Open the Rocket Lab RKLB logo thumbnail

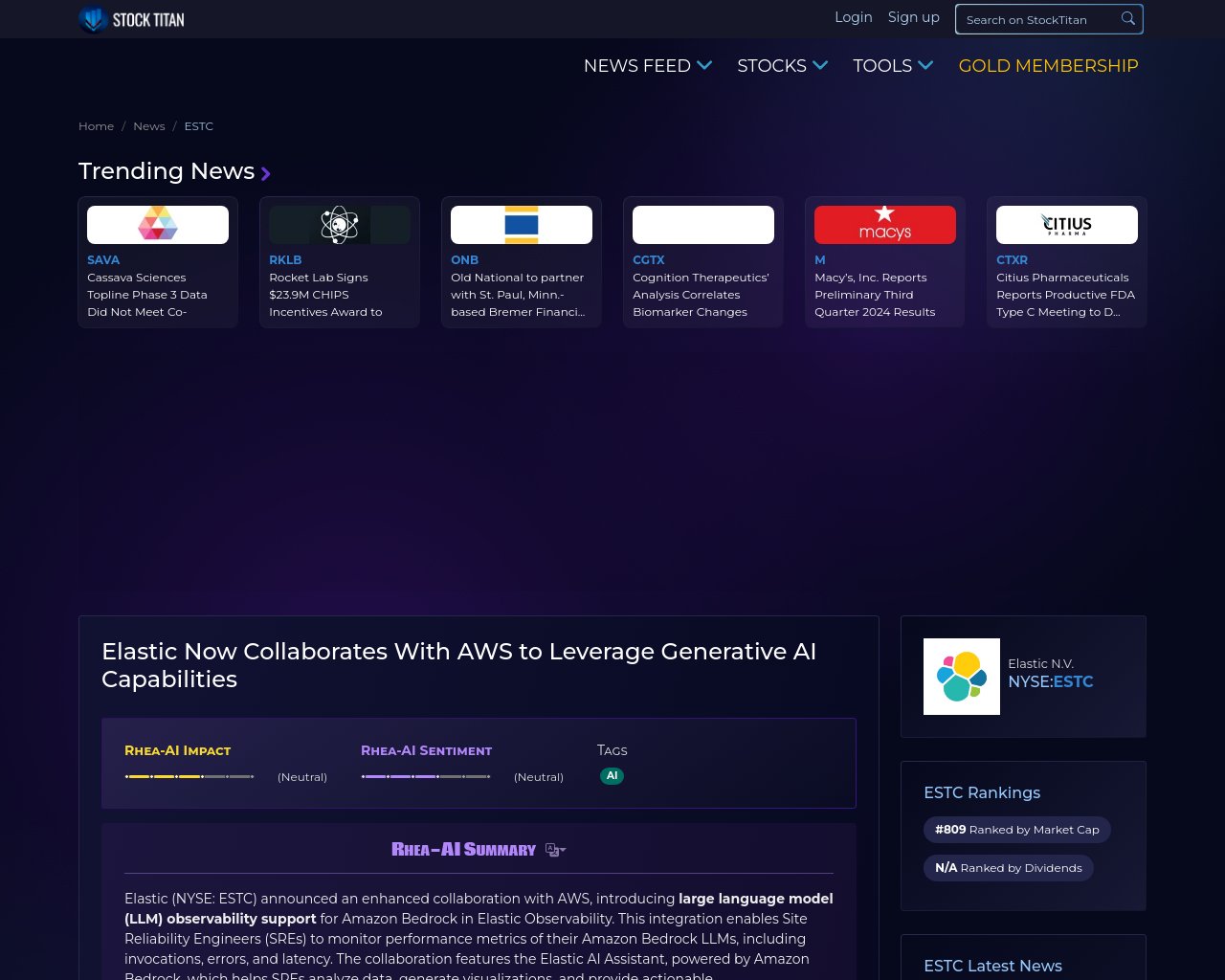[x=340, y=225]
